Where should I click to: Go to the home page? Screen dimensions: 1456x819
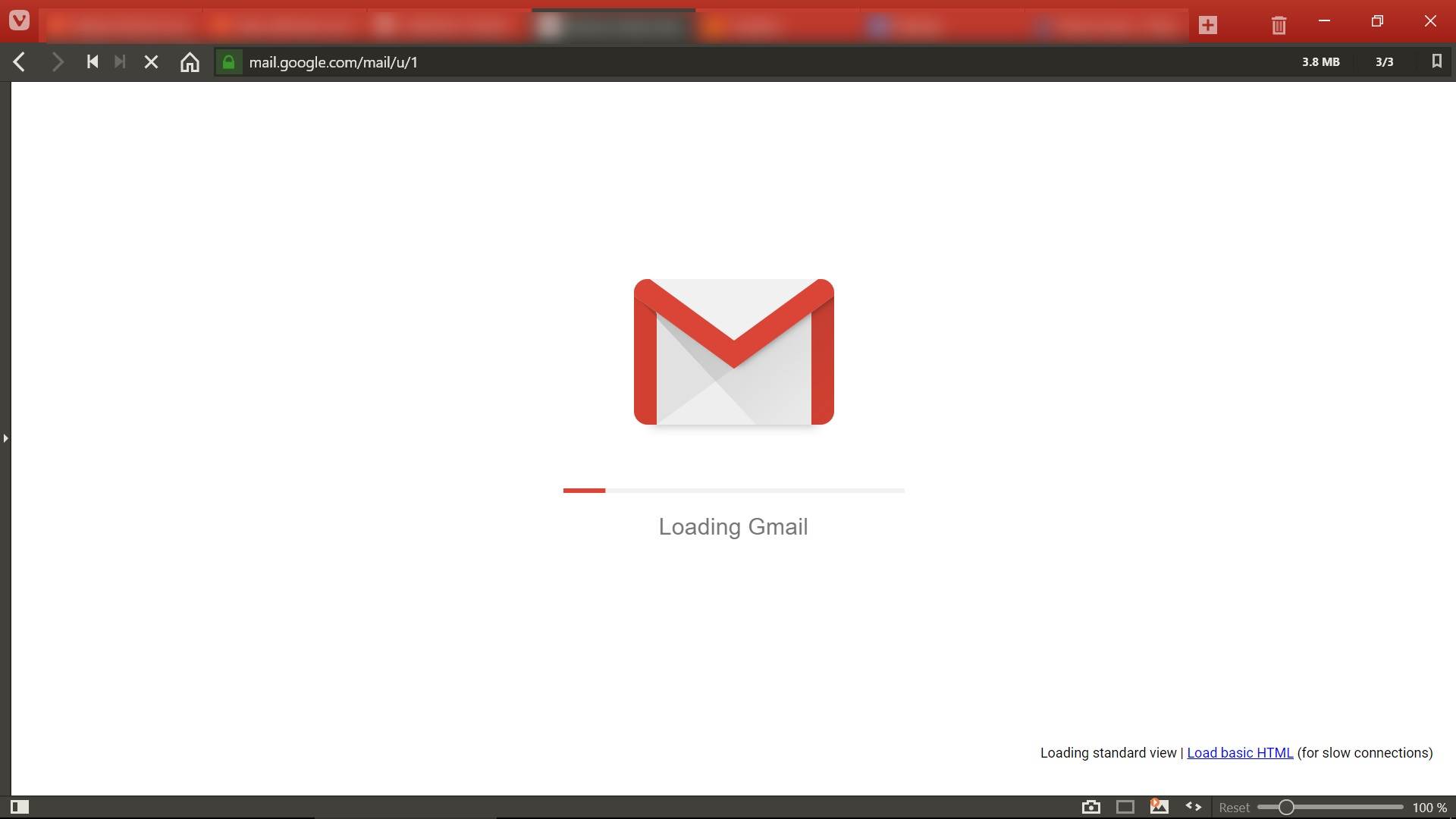pyautogui.click(x=190, y=62)
